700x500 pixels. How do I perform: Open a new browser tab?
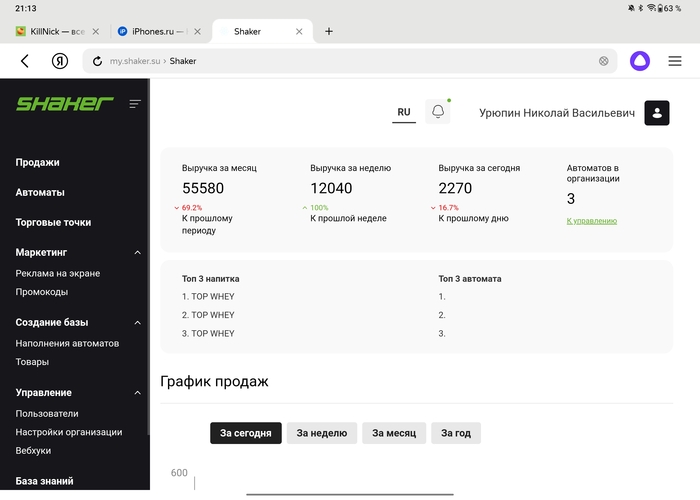coord(329,31)
